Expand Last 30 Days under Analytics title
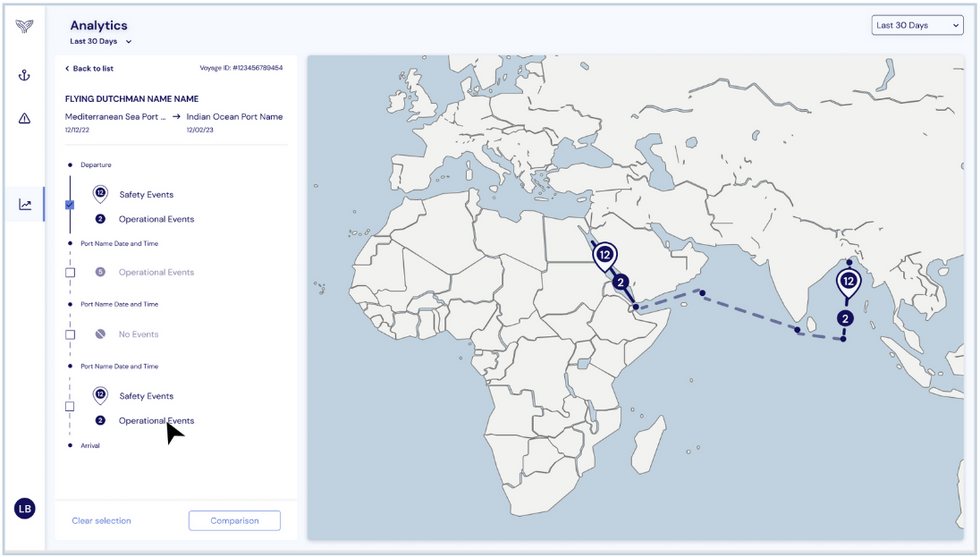 click(101, 42)
